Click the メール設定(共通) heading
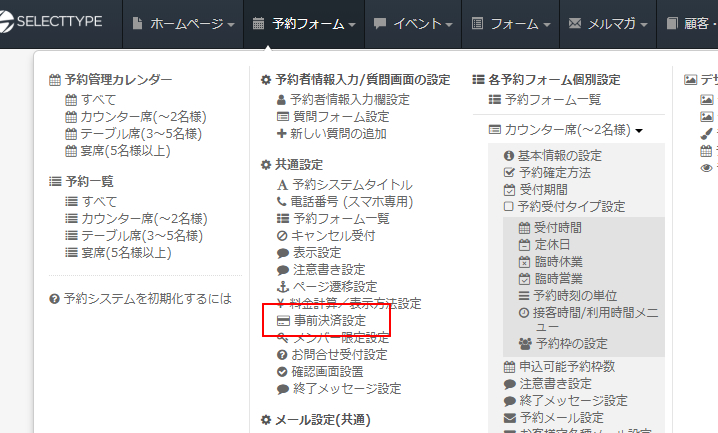Viewport: 718px width, 433px height. [315, 420]
